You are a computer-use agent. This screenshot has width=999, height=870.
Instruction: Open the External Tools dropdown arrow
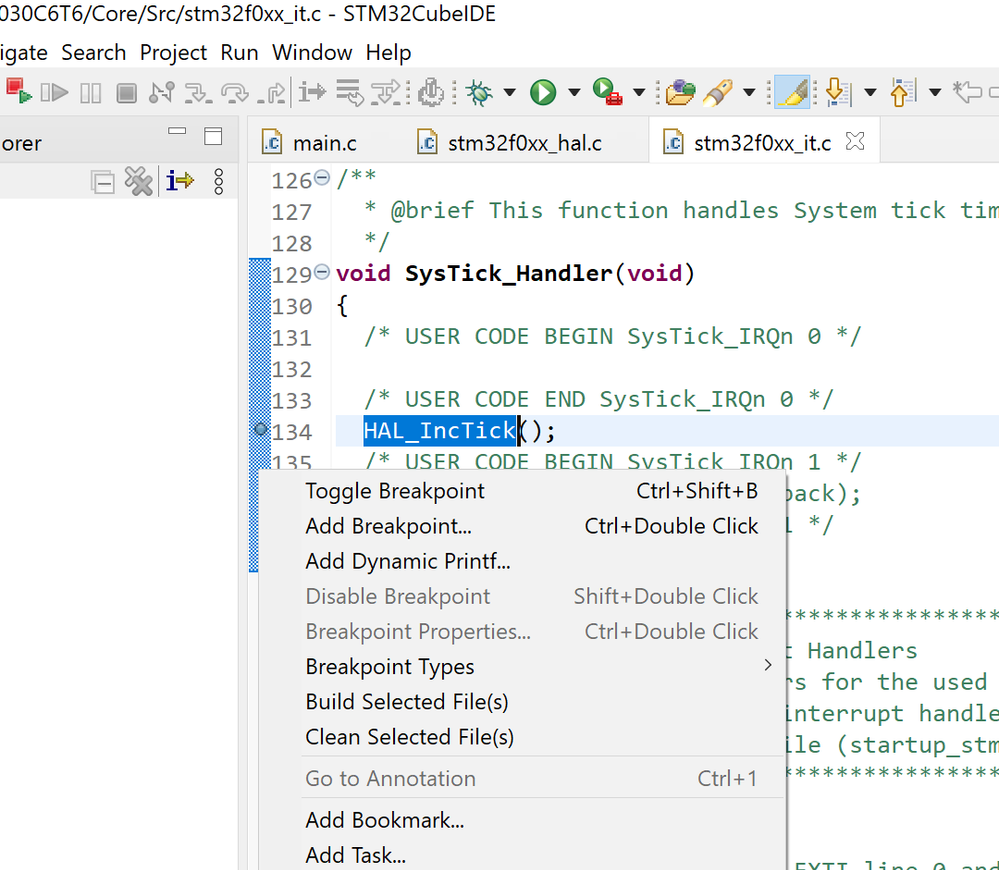(x=639, y=93)
